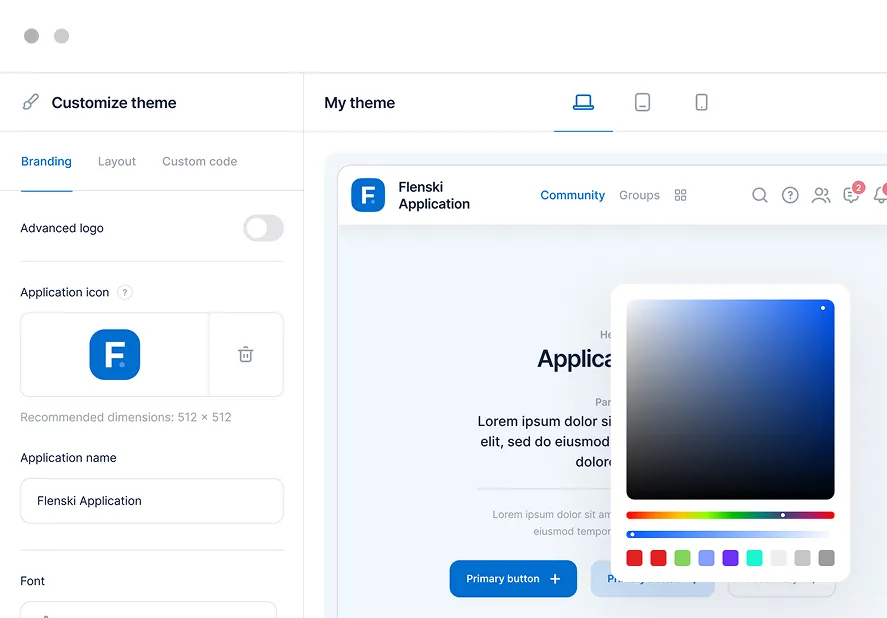Switch to the Custom code tab
This screenshot has height=618, width=887.
pos(200,161)
